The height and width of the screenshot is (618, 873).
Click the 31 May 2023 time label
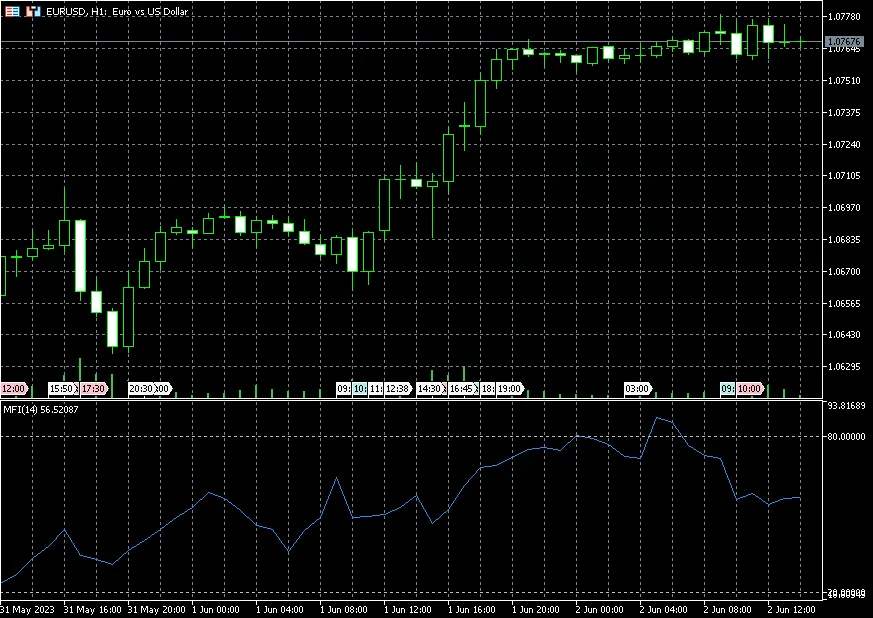click(x=28, y=610)
